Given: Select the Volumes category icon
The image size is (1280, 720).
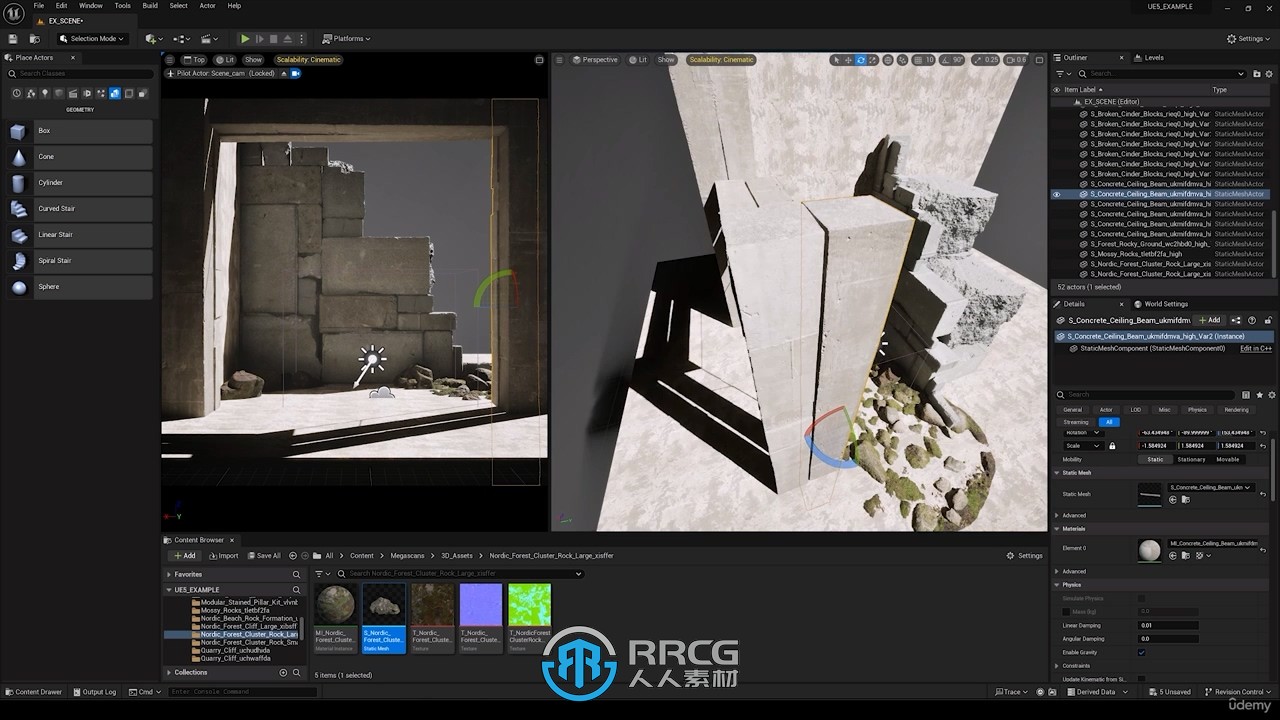Looking at the screenshot, I should tap(129, 93).
